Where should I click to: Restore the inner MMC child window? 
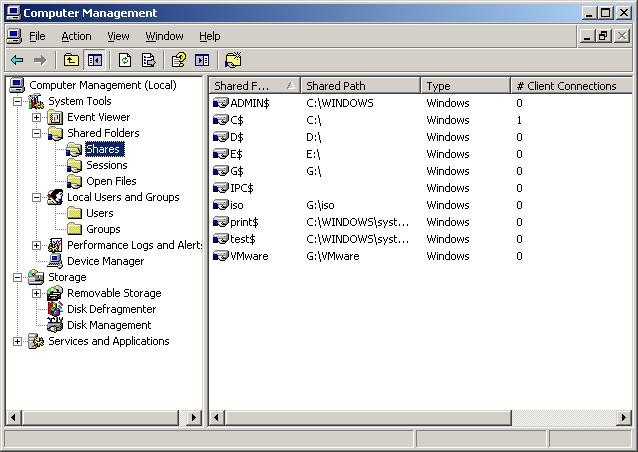coord(604,36)
